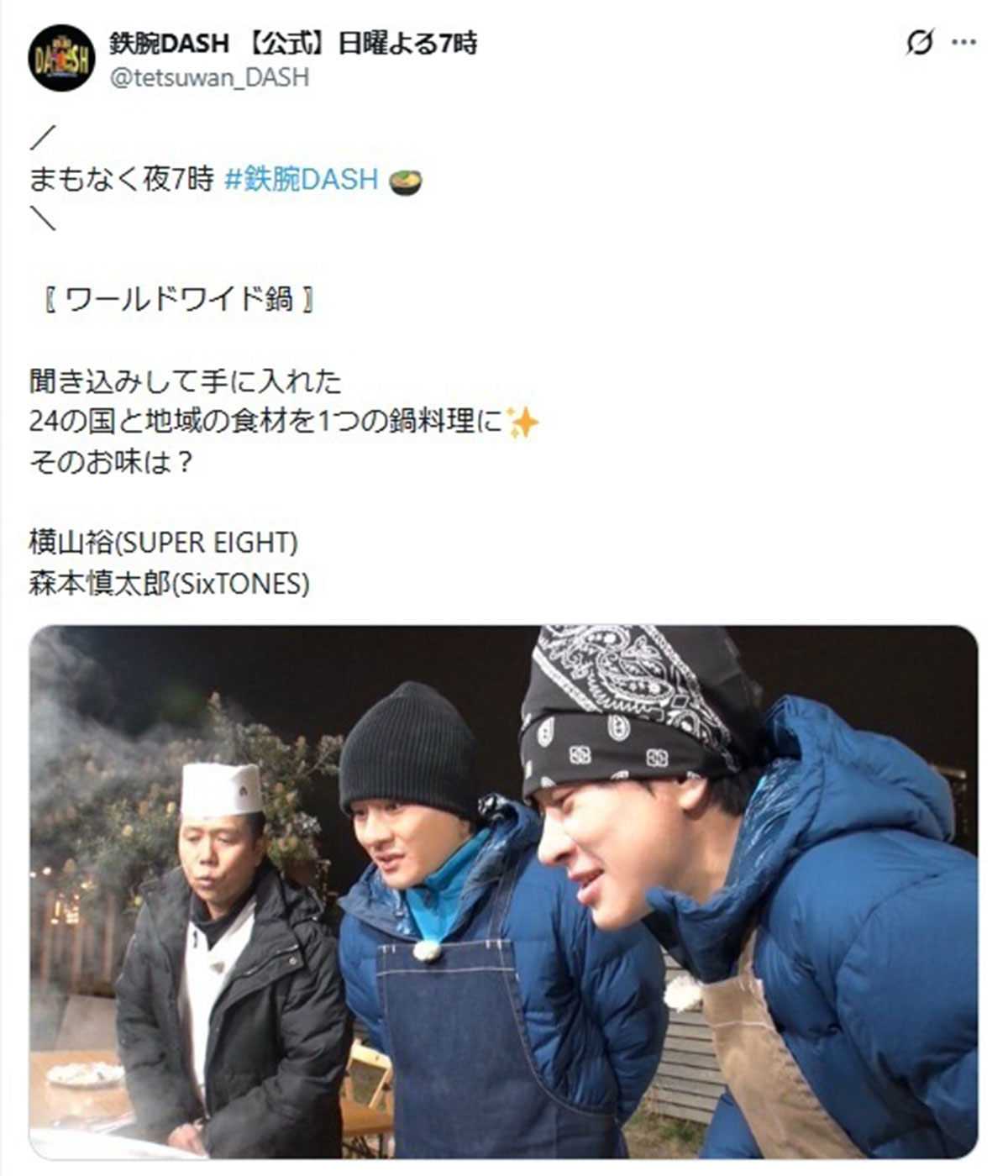Click the black knit beanie in photo
This screenshot has height=1176, width=1008.
click(410, 749)
